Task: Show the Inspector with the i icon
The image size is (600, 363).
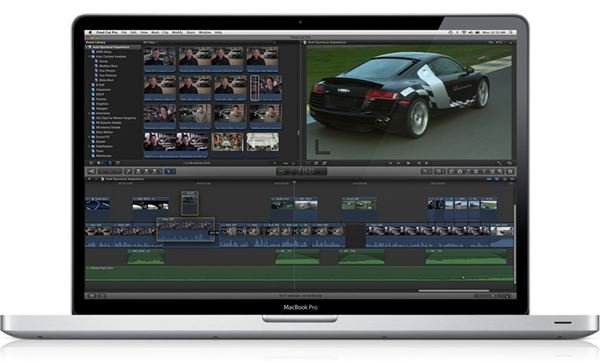Action: pyautogui.click(x=510, y=171)
